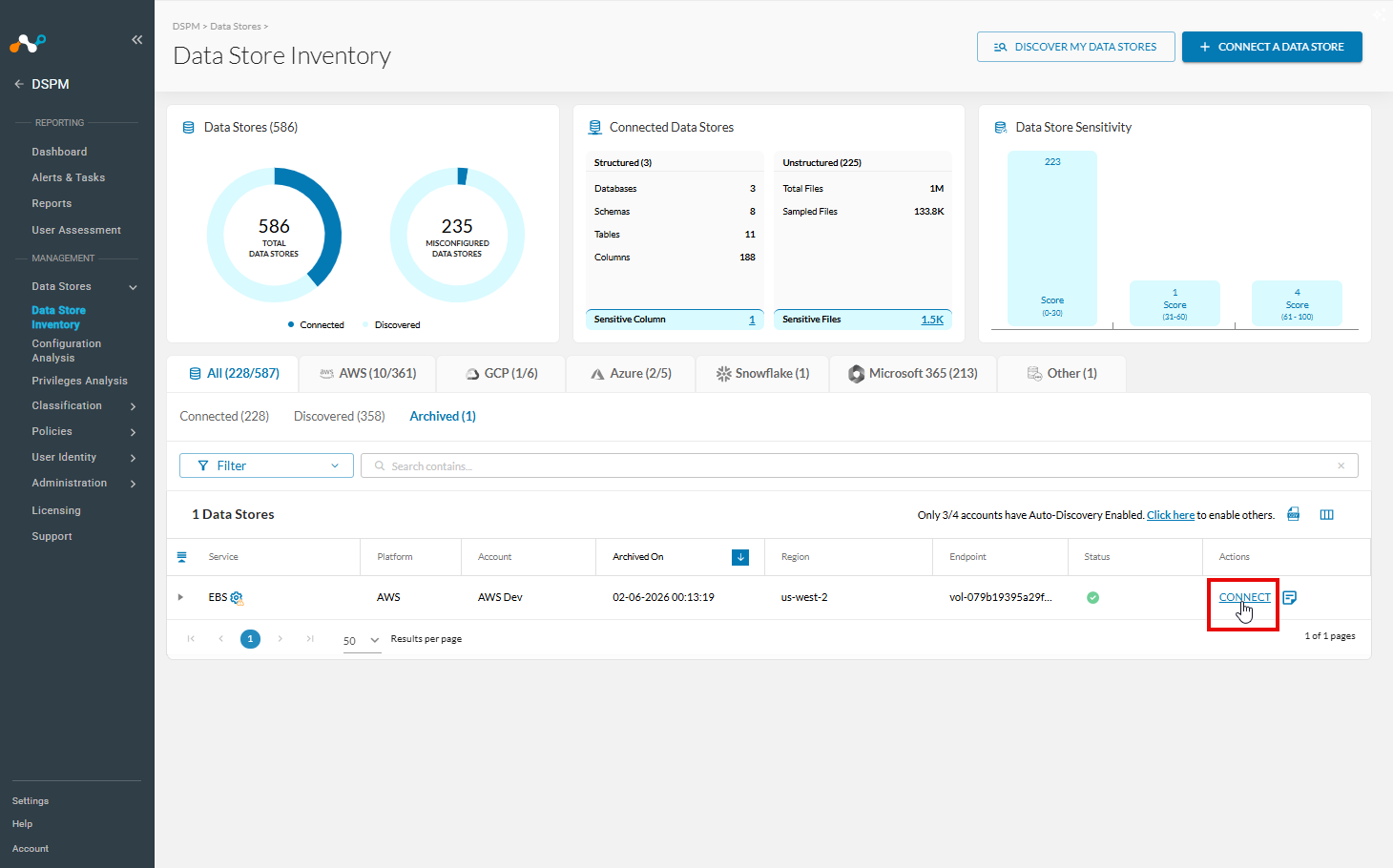This screenshot has width=1393, height=868.
Task: Clear the search field with X icon
Action: (1341, 465)
